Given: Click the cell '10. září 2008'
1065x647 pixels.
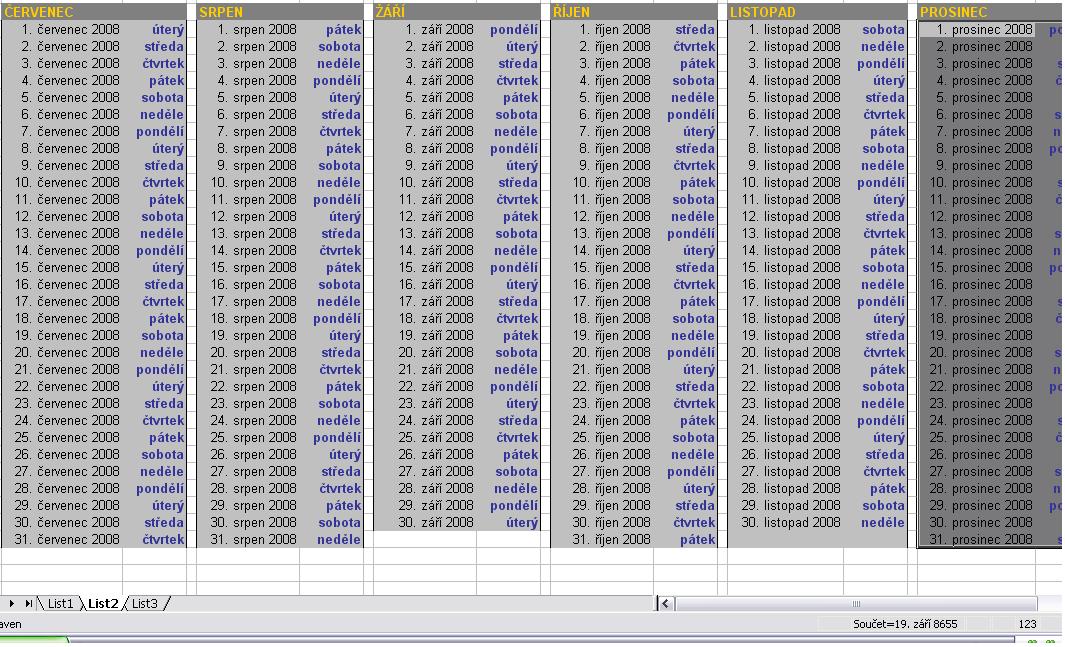Looking at the screenshot, I should 425,183.
